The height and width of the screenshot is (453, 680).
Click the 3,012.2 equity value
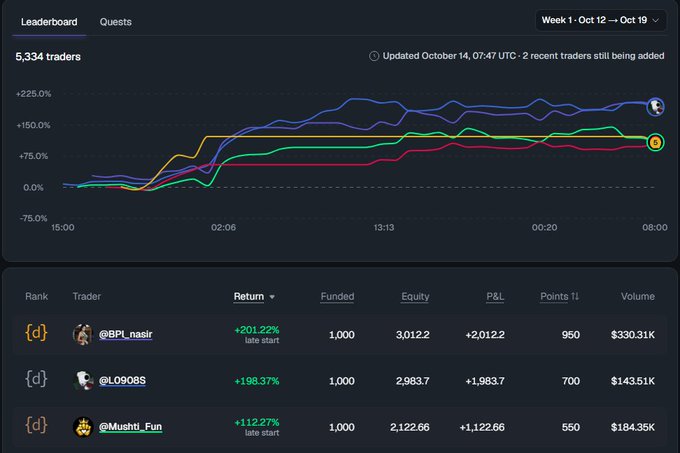412,335
